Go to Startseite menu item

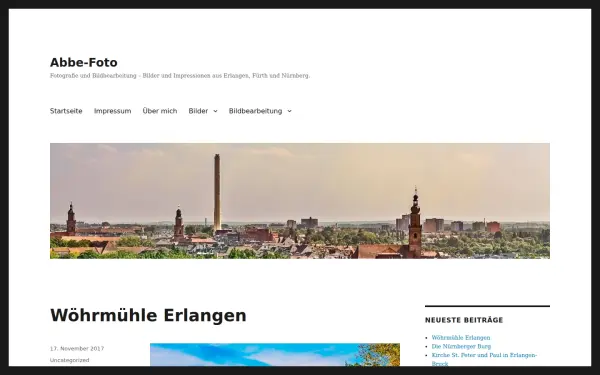[x=66, y=111]
